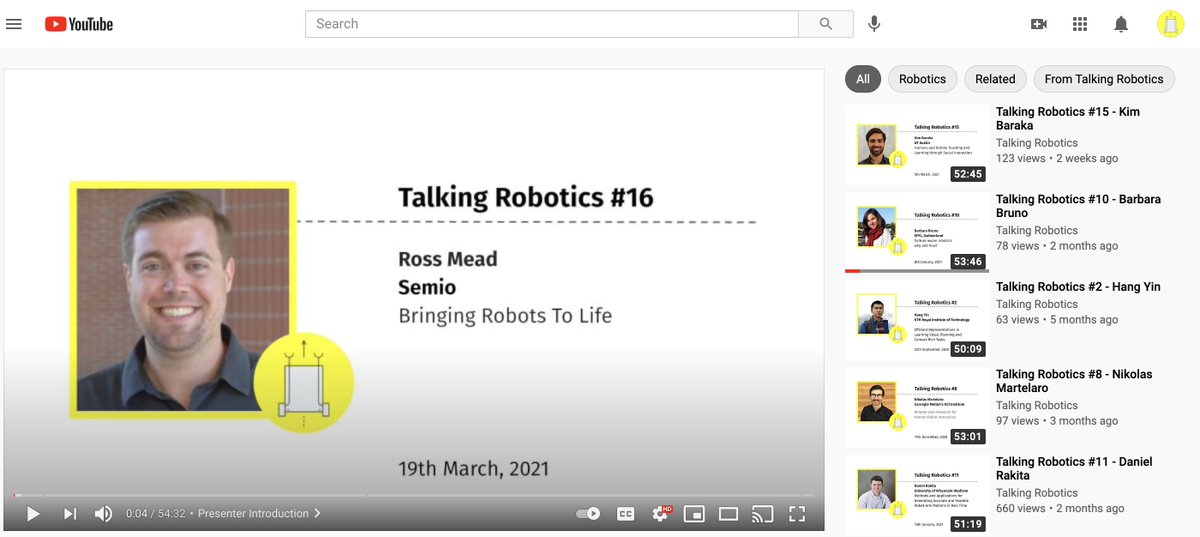Switch to theater mode
1200x537 pixels.
pos(728,514)
